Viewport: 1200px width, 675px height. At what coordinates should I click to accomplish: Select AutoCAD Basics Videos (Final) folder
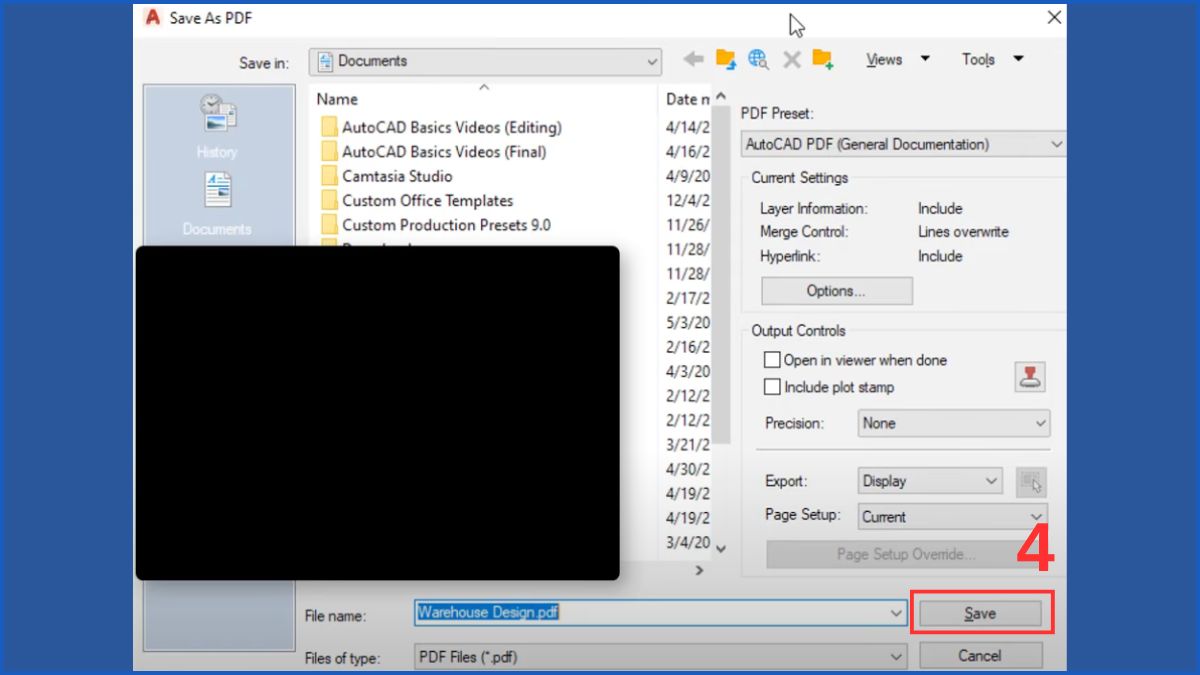click(444, 152)
